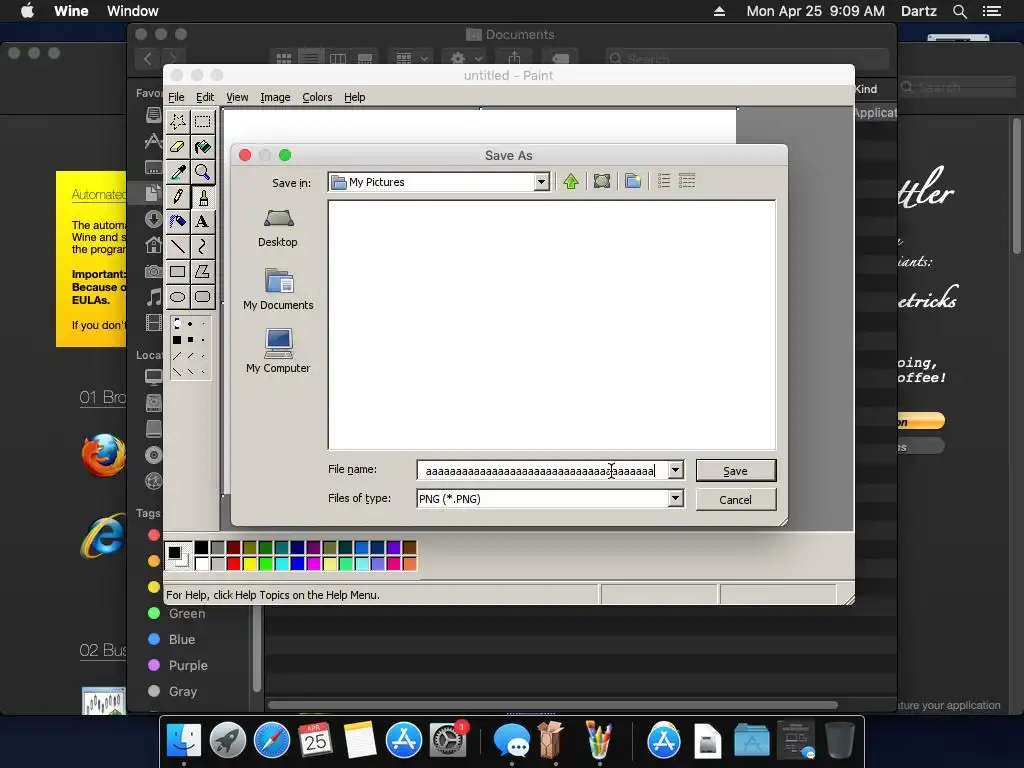The image size is (1024, 768).
Task: Open the Wine menu in macOS menu bar
Action: 71,11
